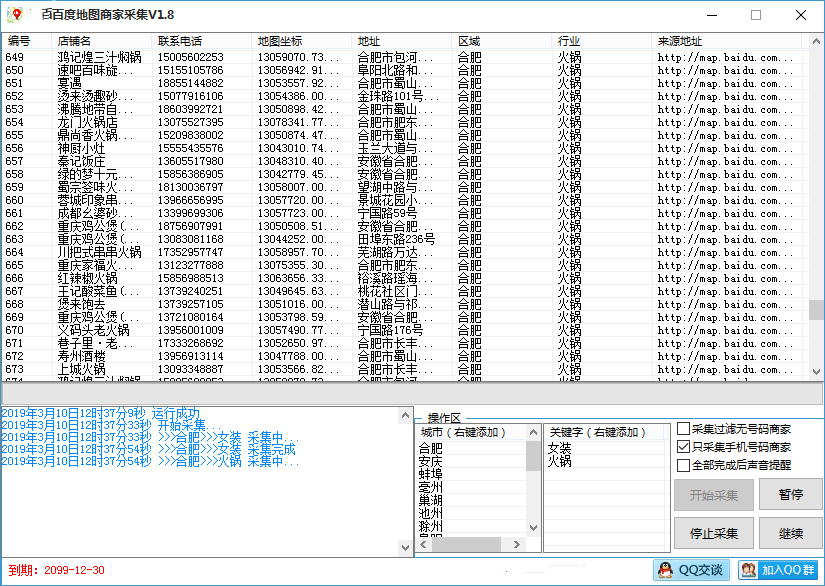Click city list scroll left arrow
825x586 pixels.
tap(424, 544)
